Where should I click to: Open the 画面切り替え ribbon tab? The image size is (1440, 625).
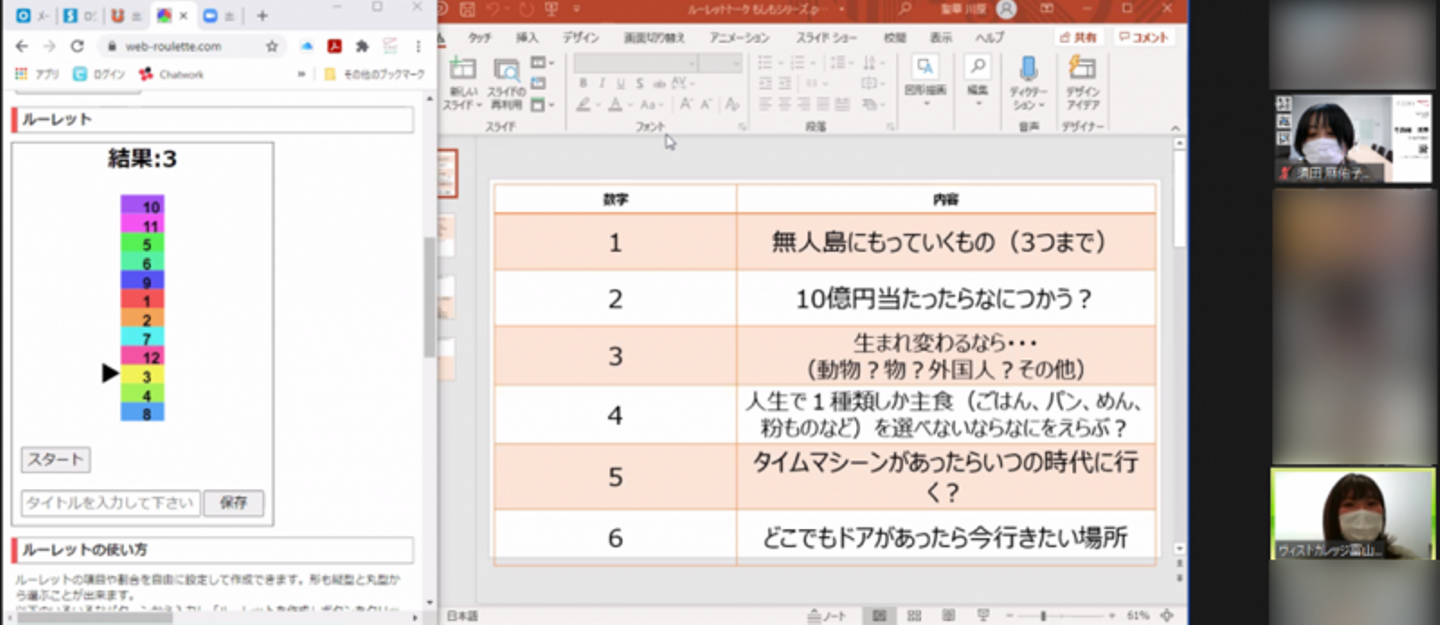click(x=654, y=37)
